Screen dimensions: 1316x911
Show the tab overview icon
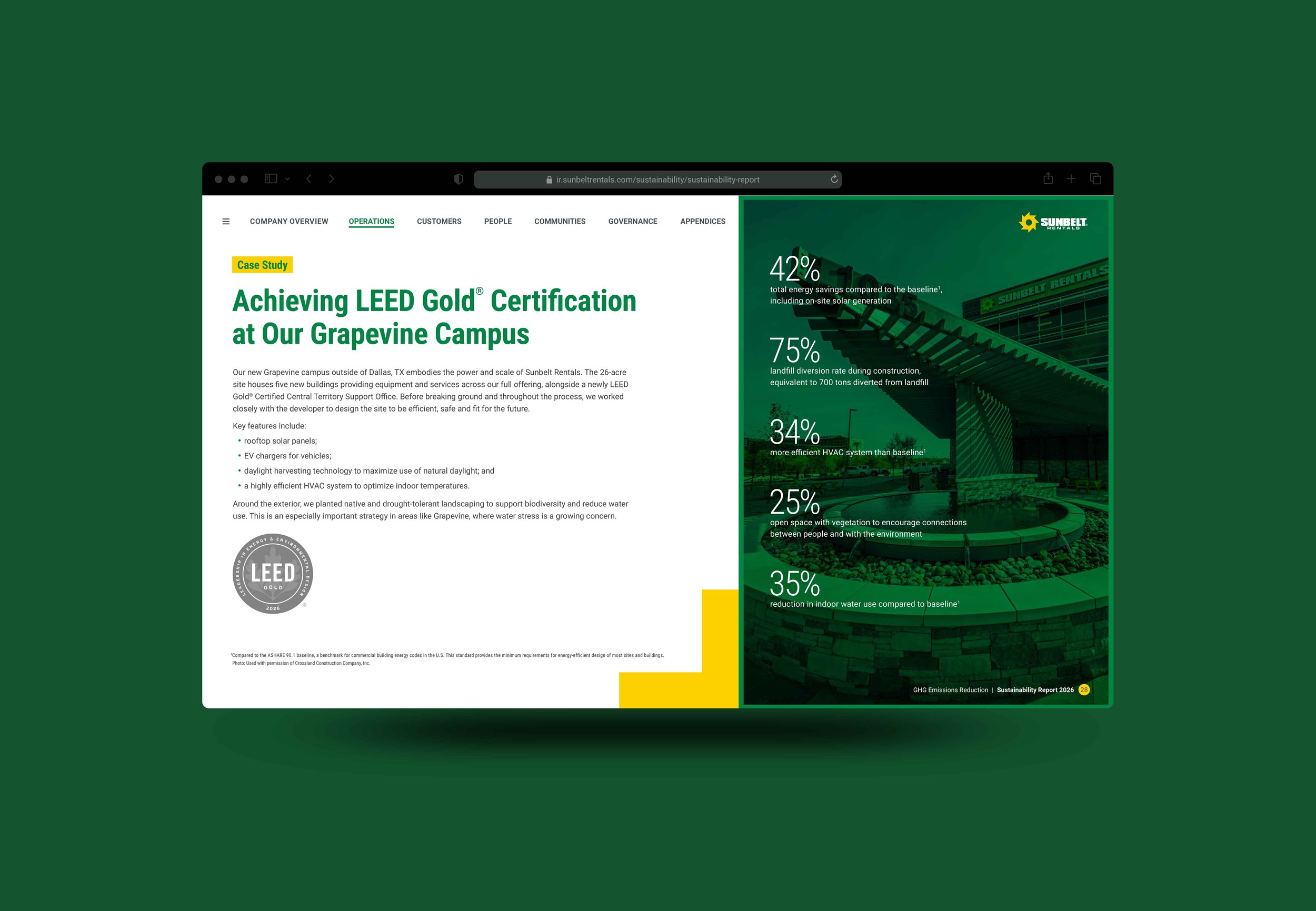coord(1095,178)
